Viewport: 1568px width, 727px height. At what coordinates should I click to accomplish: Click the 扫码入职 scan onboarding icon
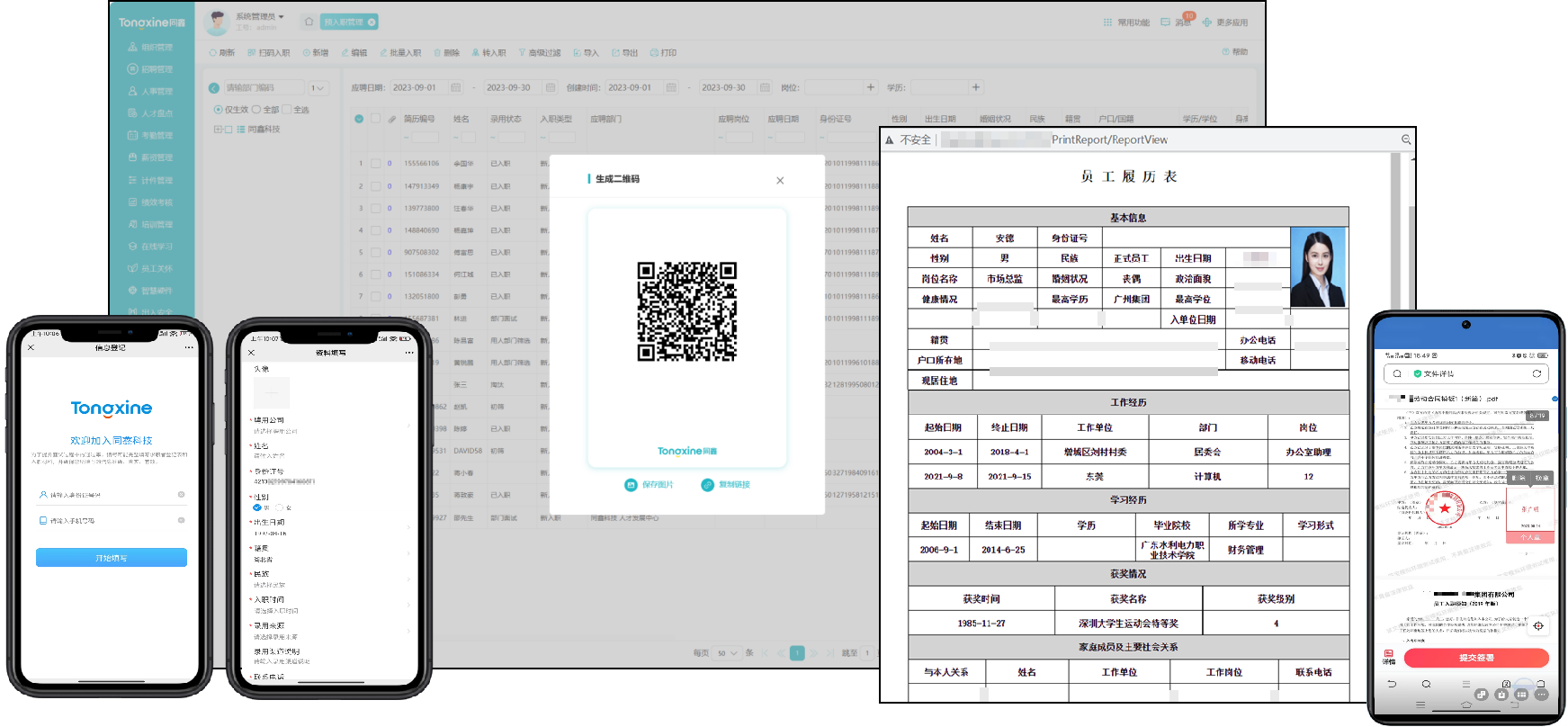(252, 53)
